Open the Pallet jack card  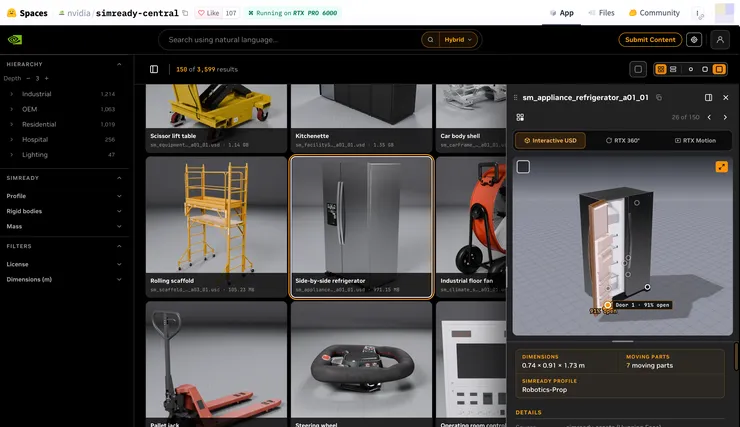pos(216,364)
